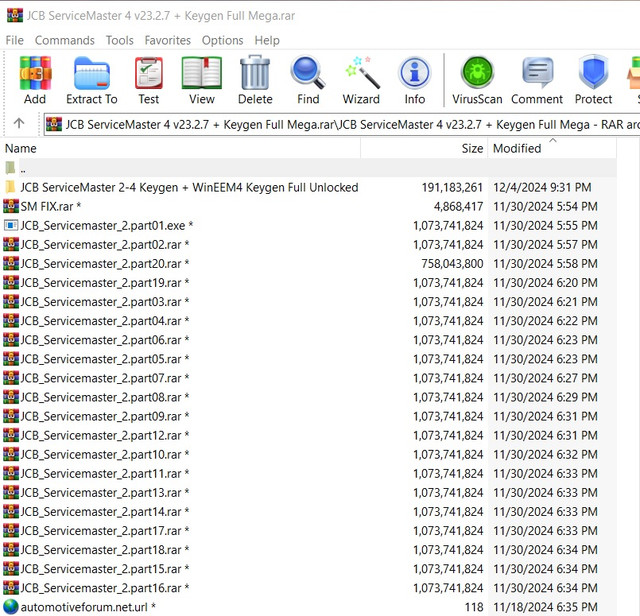Click the SM FIX.rar archive icon

[x=11, y=206]
